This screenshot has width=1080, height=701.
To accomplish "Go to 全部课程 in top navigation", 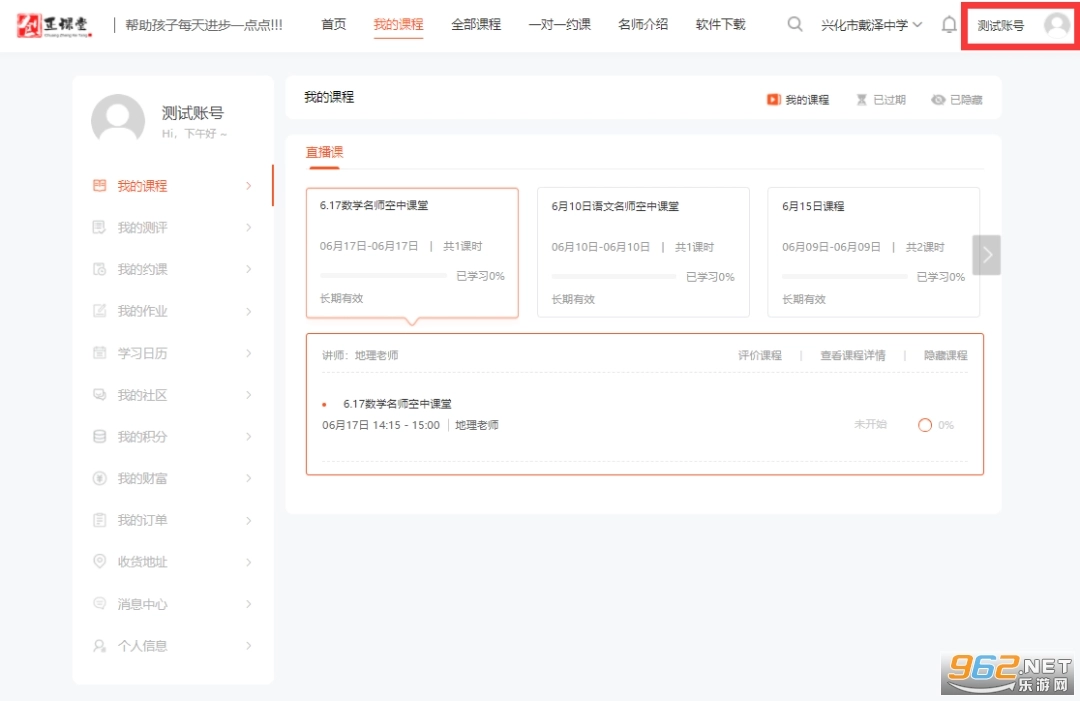I will coord(476,25).
